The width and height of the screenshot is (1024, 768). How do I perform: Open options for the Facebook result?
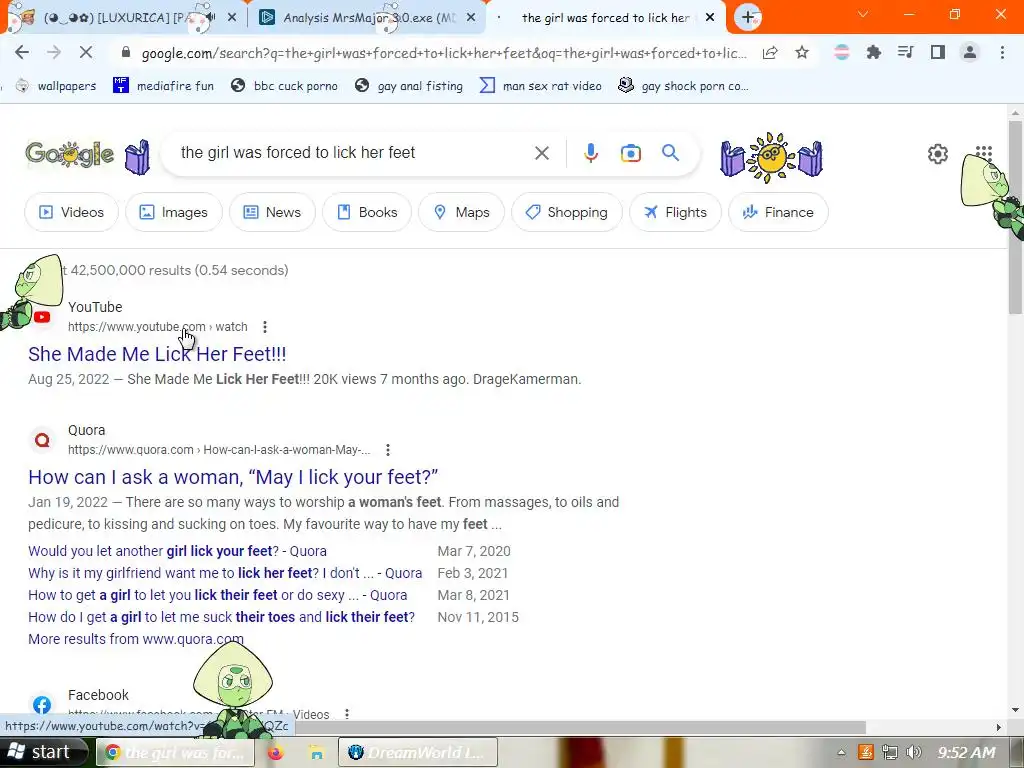[x=347, y=714]
